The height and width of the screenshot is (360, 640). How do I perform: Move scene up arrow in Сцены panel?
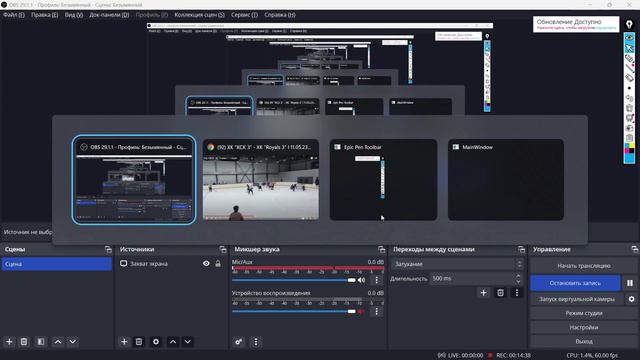coord(58,342)
